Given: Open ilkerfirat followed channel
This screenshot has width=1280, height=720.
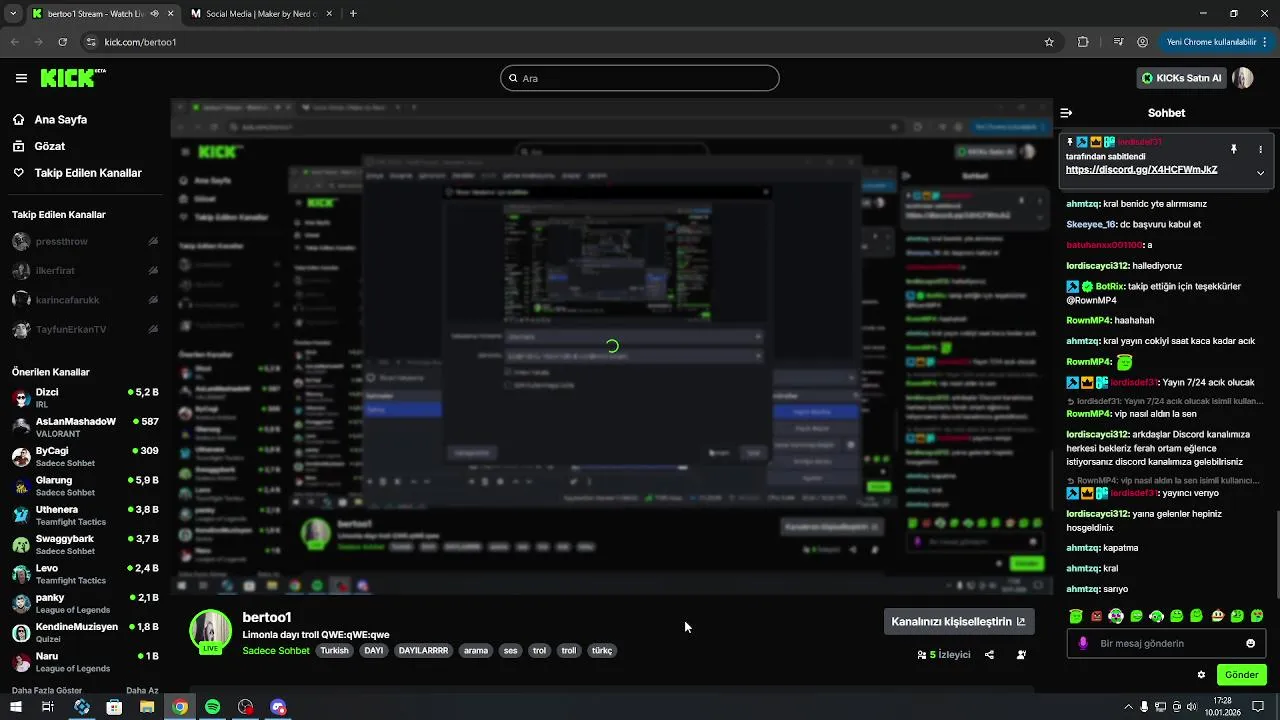Looking at the screenshot, I should pyautogui.click(x=84, y=270).
